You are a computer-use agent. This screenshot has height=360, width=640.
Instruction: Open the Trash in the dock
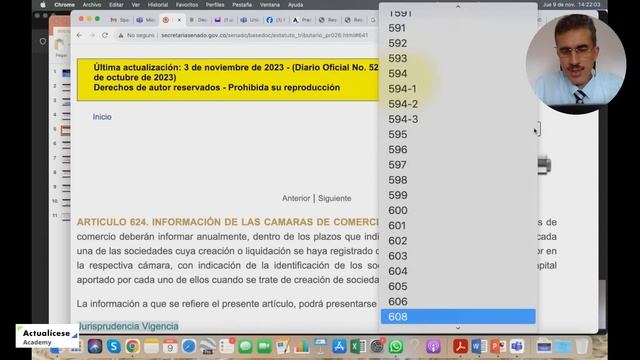click(x=582, y=347)
